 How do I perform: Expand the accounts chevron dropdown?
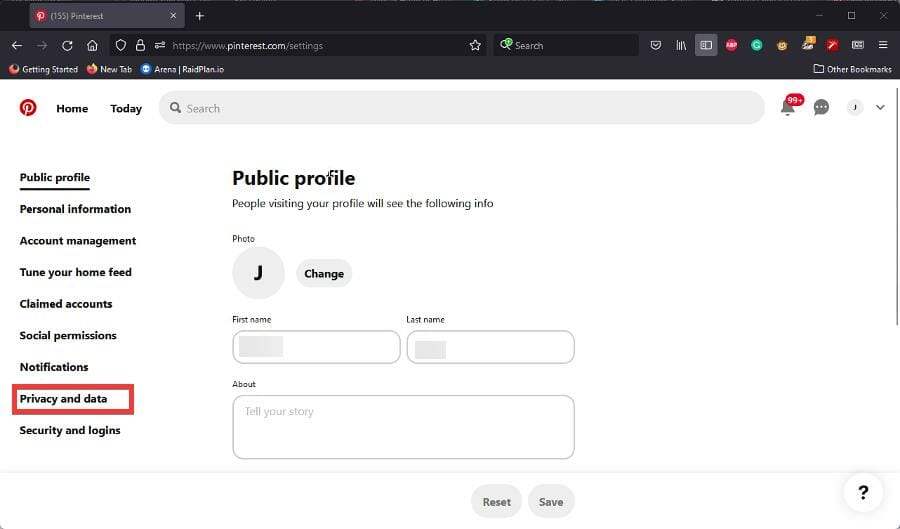pyautogui.click(x=880, y=108)
